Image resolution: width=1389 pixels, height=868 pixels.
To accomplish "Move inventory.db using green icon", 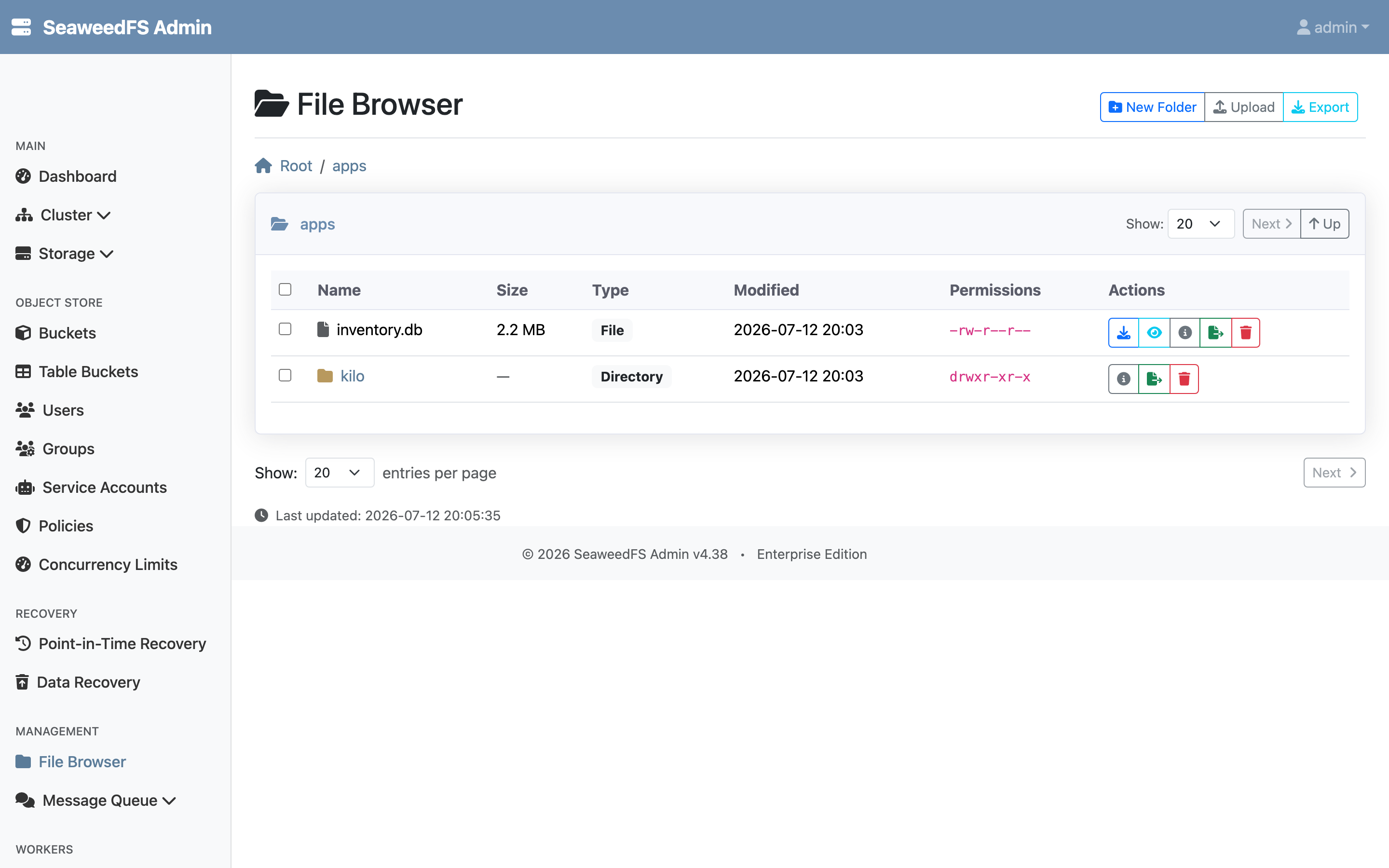I will pyautogui.click(x=1216, y=332).
